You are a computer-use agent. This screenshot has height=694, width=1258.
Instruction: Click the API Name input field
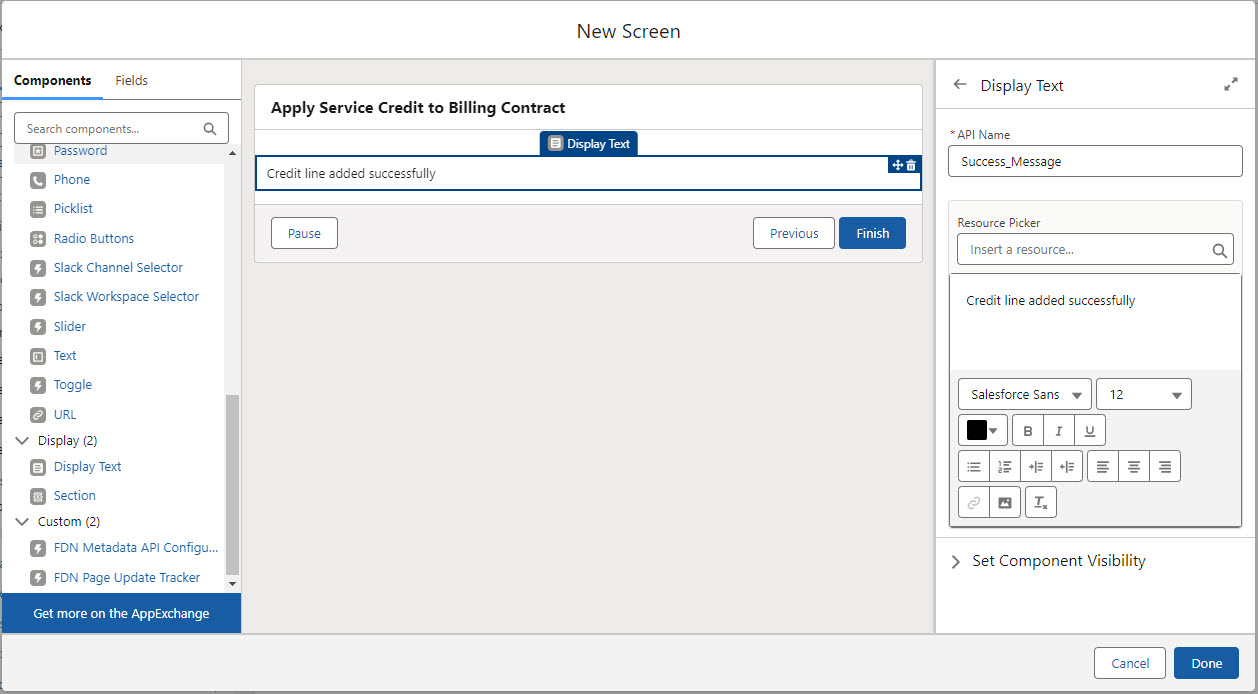pyautogui.click(x=1095, y=161)
